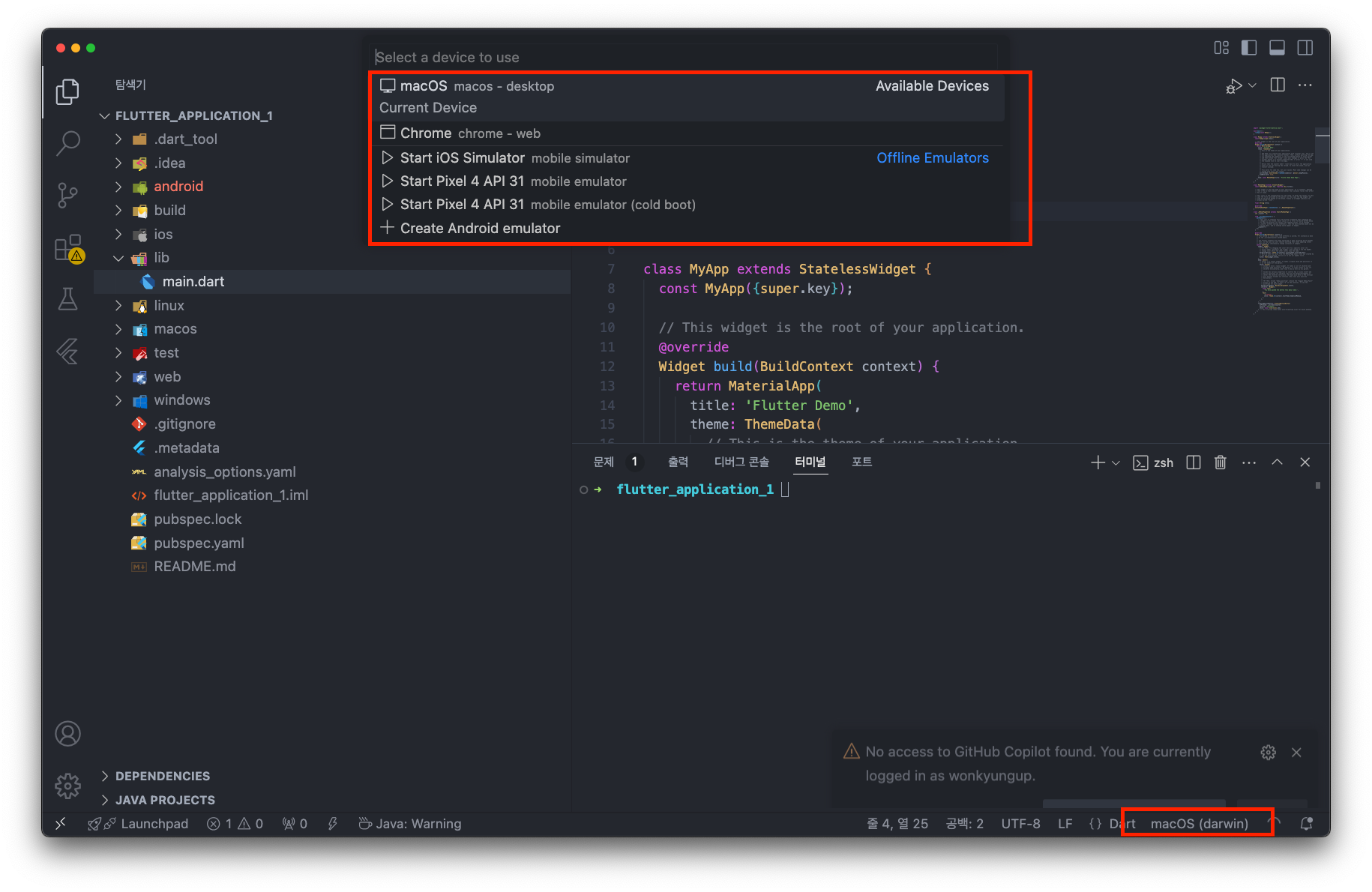Screen dimensions: 1372x892
Task: Open remote window indicator in status bar
Action: [x=61, y=824]
